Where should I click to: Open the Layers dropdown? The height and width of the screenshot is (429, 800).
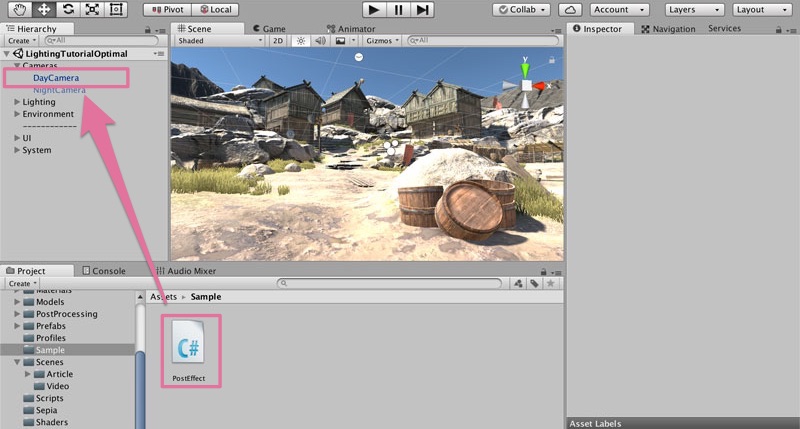pyautogui.click(x=694, y=9)
